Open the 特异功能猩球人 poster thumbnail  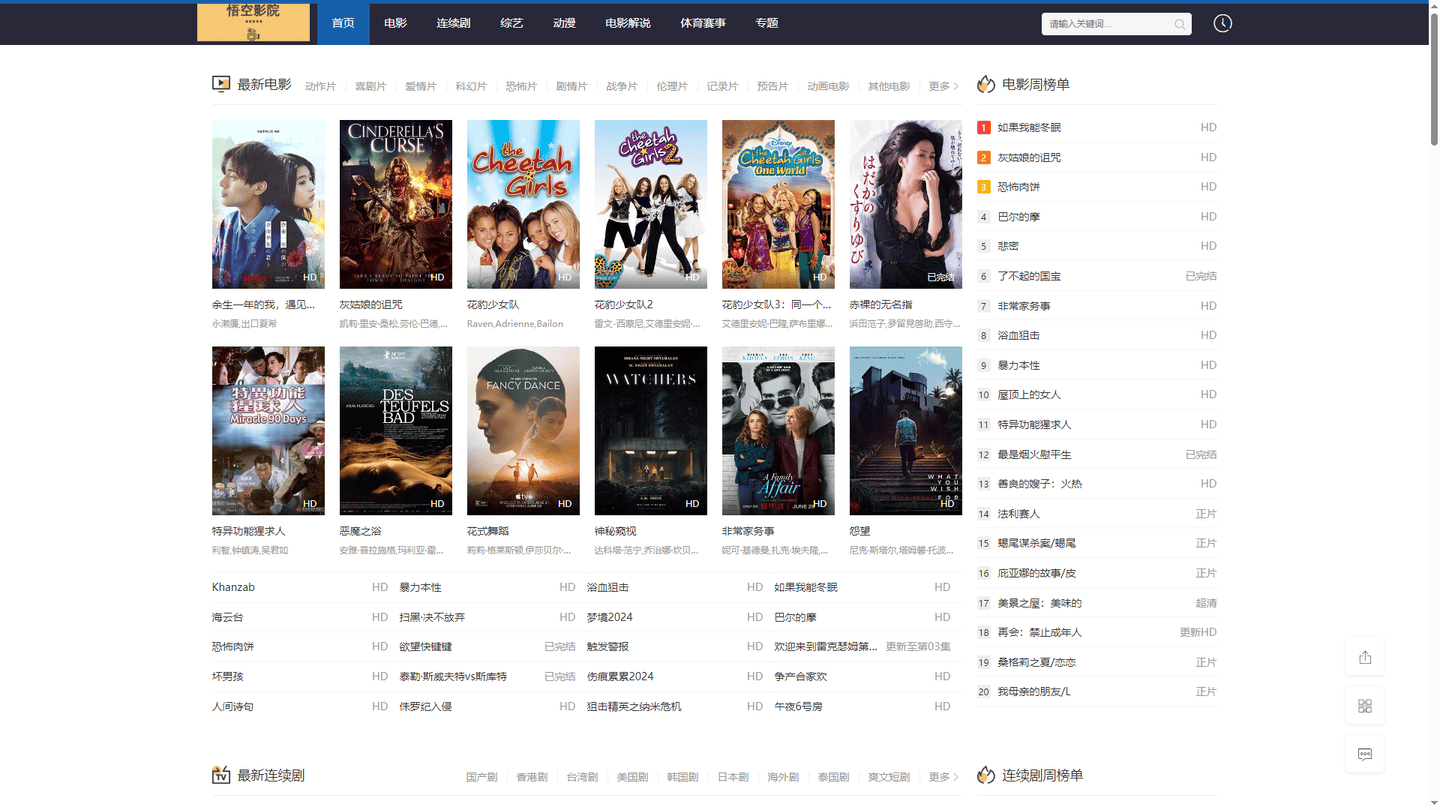click(268, 431)
